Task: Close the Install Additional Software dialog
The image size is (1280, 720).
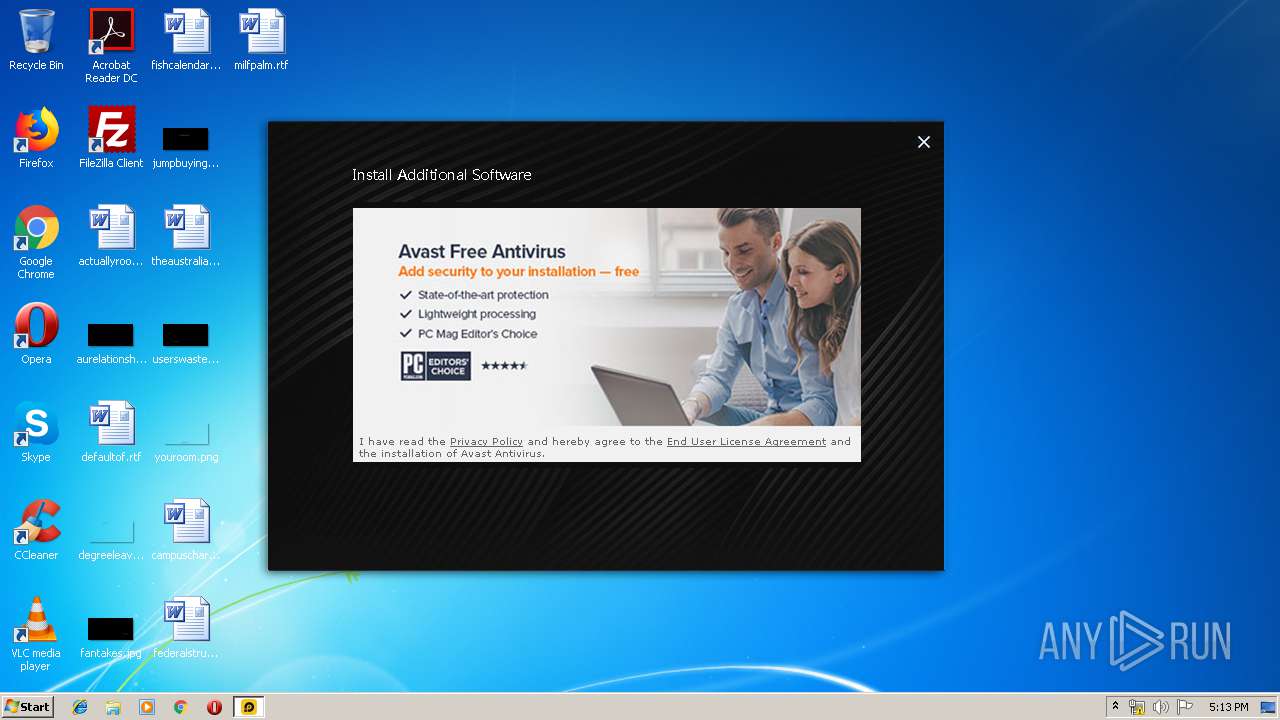Action: click(924, 142)
